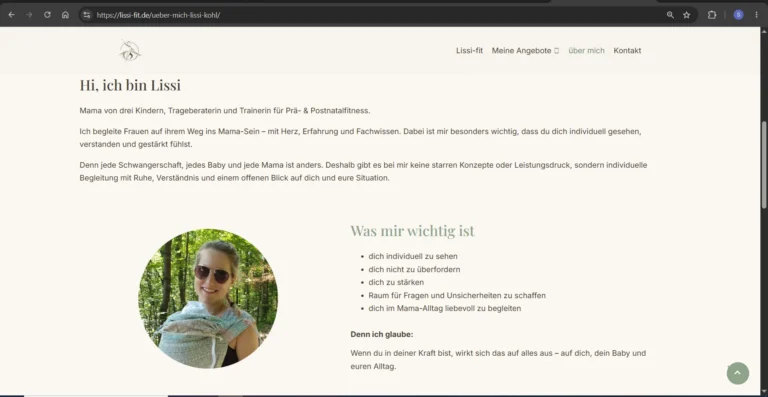Select the über mich navigation item
768x397 pixels.
tap(586, 50)
